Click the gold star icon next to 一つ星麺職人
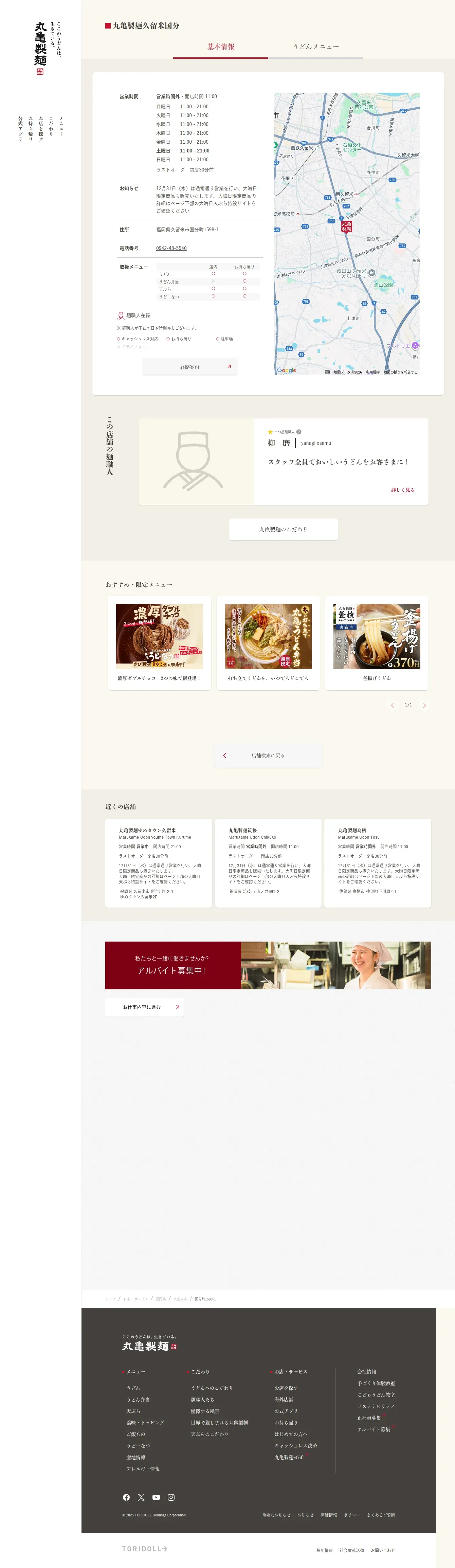 270,432
